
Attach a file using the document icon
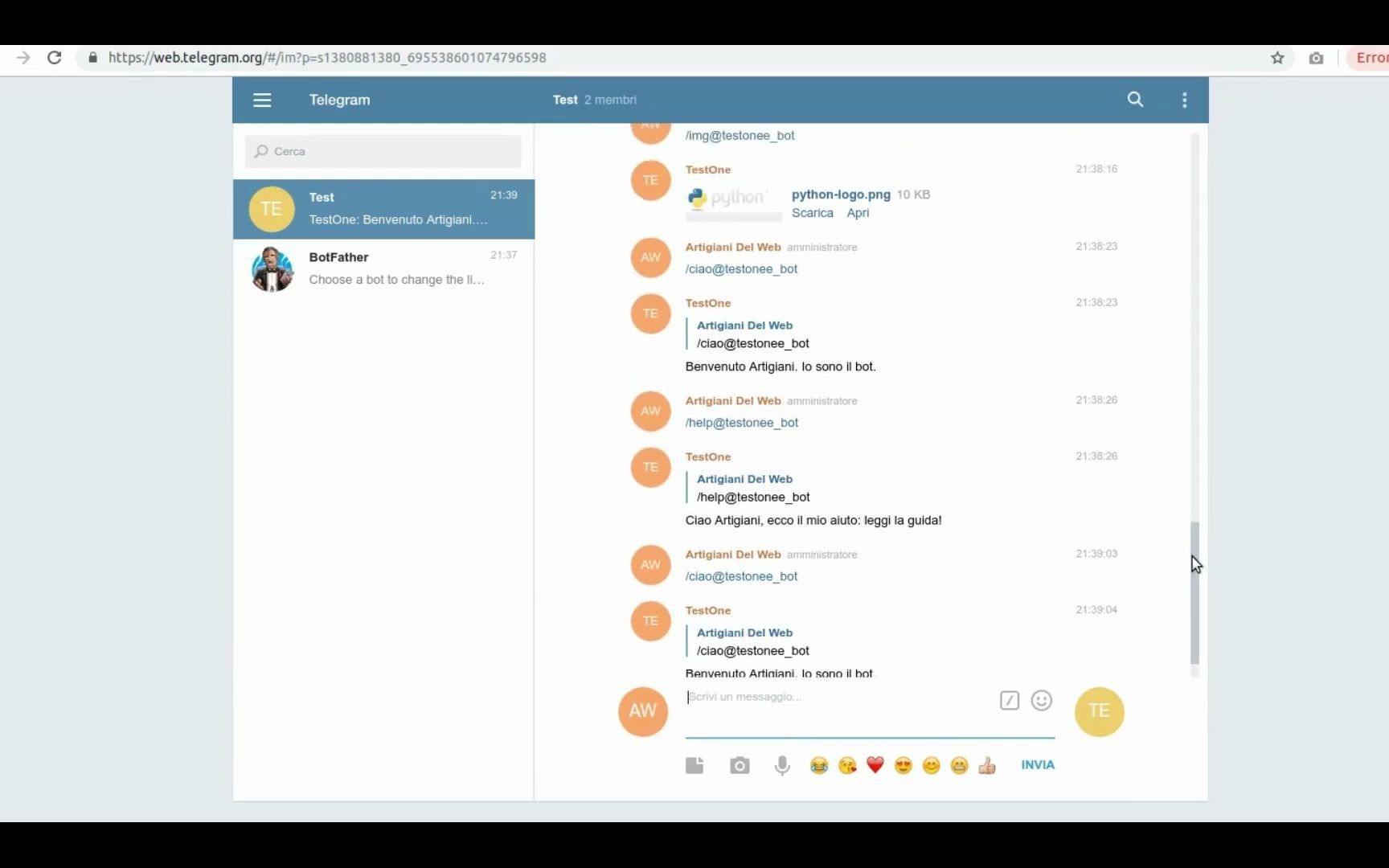tap(694, 765)
